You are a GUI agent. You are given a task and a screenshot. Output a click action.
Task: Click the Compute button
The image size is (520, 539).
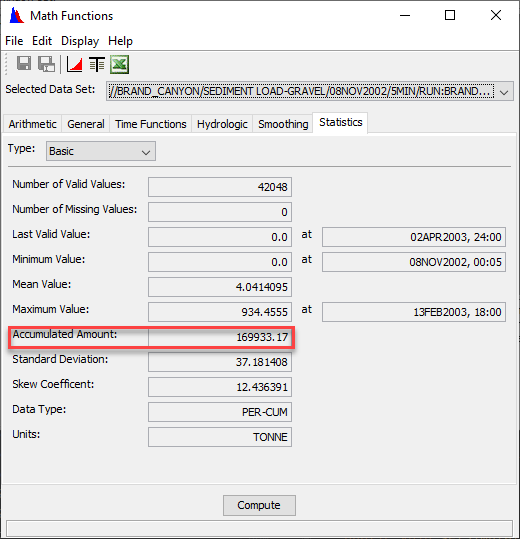point(259,505)
